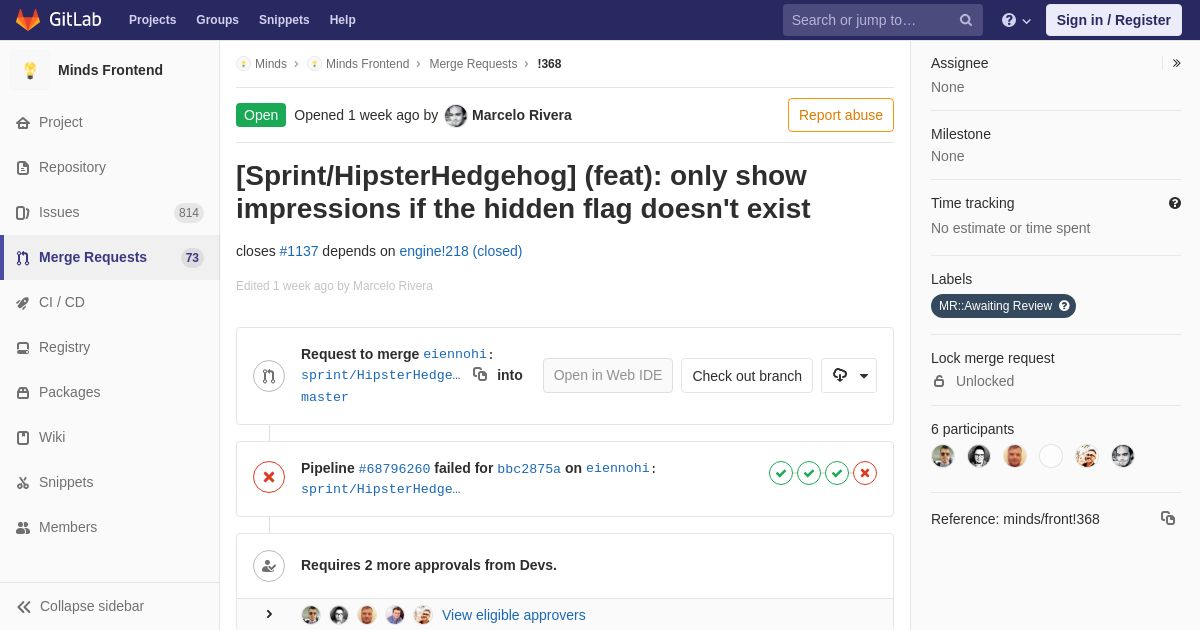Click the Awaiting Review label help icon
Screen dimensions: 1200x630
[x=1064, y=306]
